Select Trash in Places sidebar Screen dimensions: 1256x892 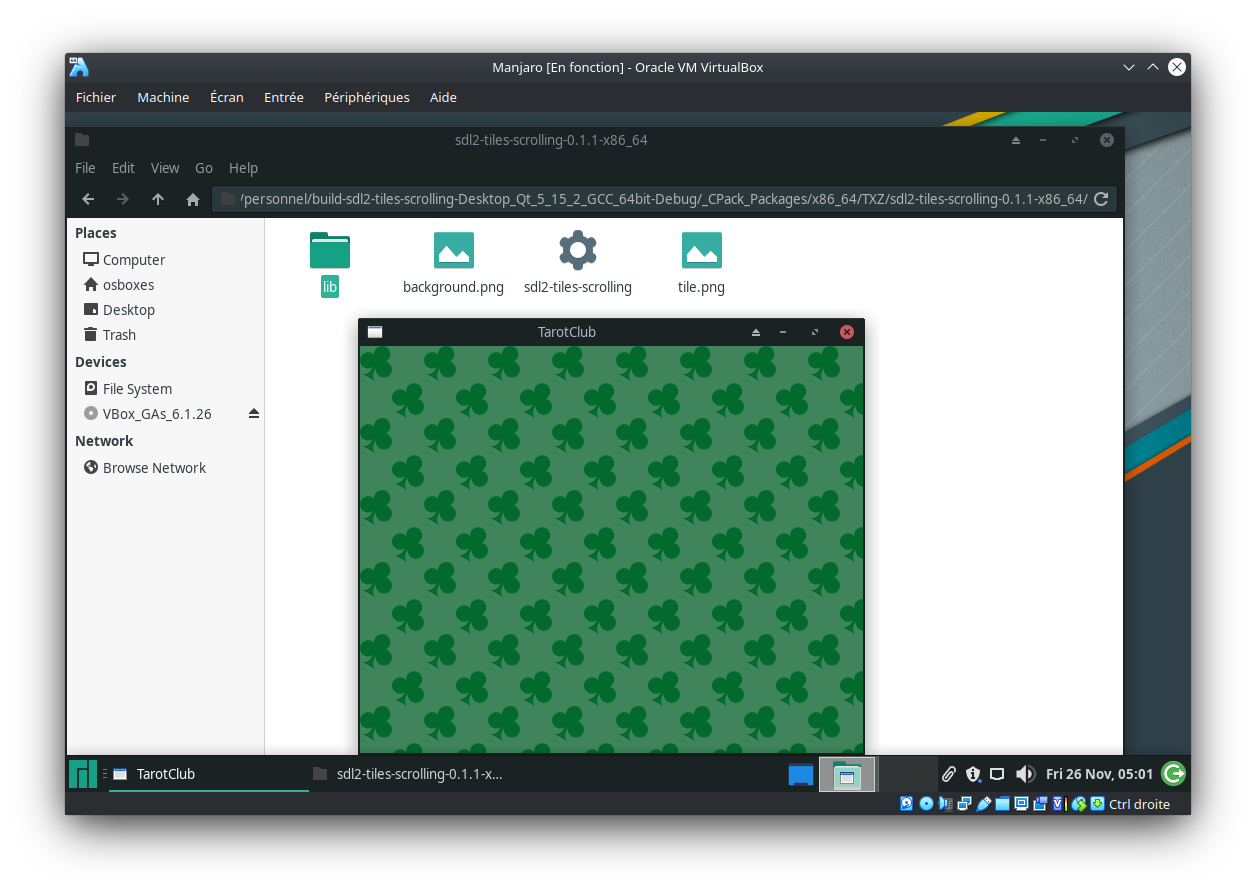(x=119, y=335)
